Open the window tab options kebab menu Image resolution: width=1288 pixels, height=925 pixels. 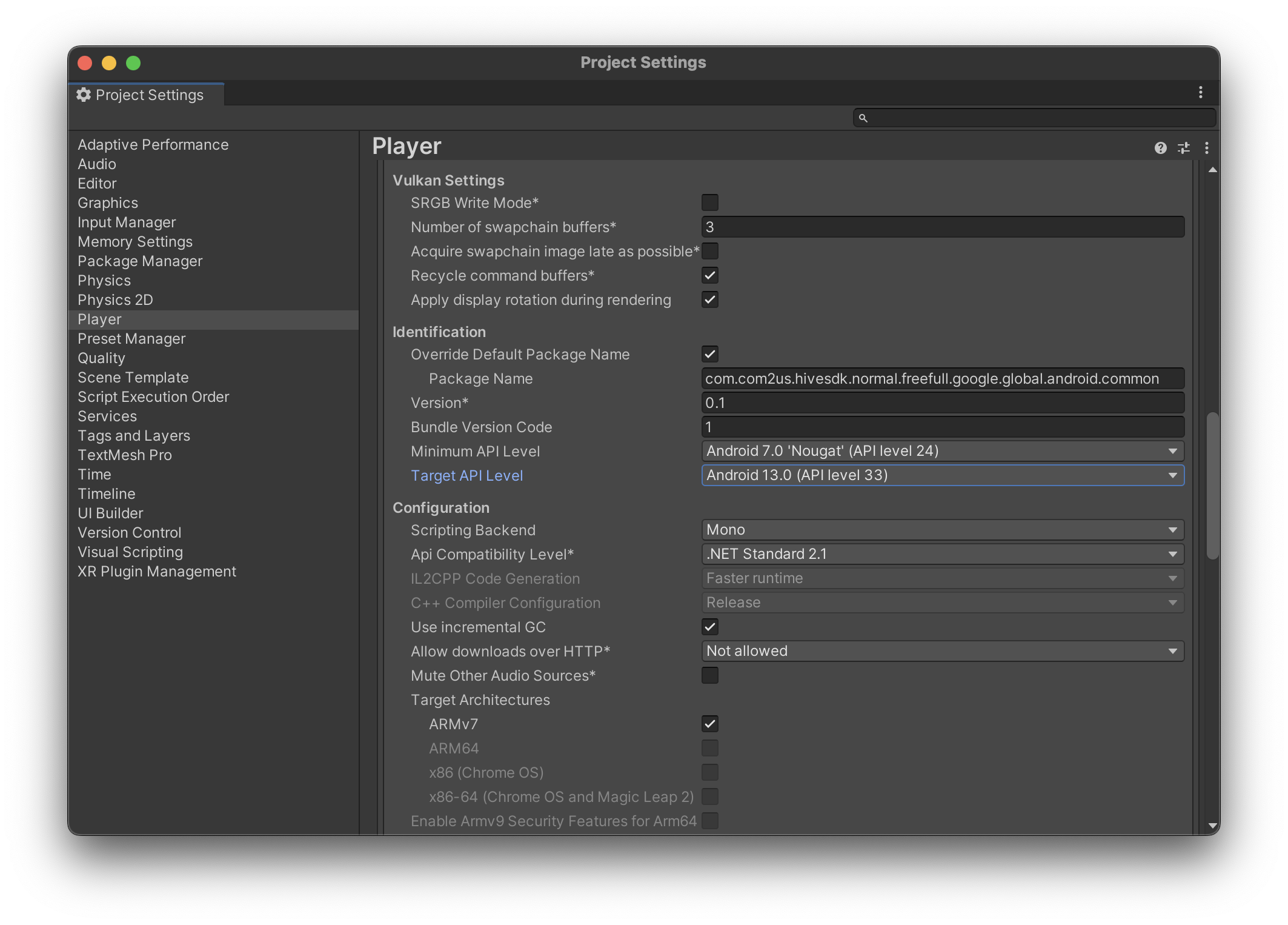(x=1200, y=93)
